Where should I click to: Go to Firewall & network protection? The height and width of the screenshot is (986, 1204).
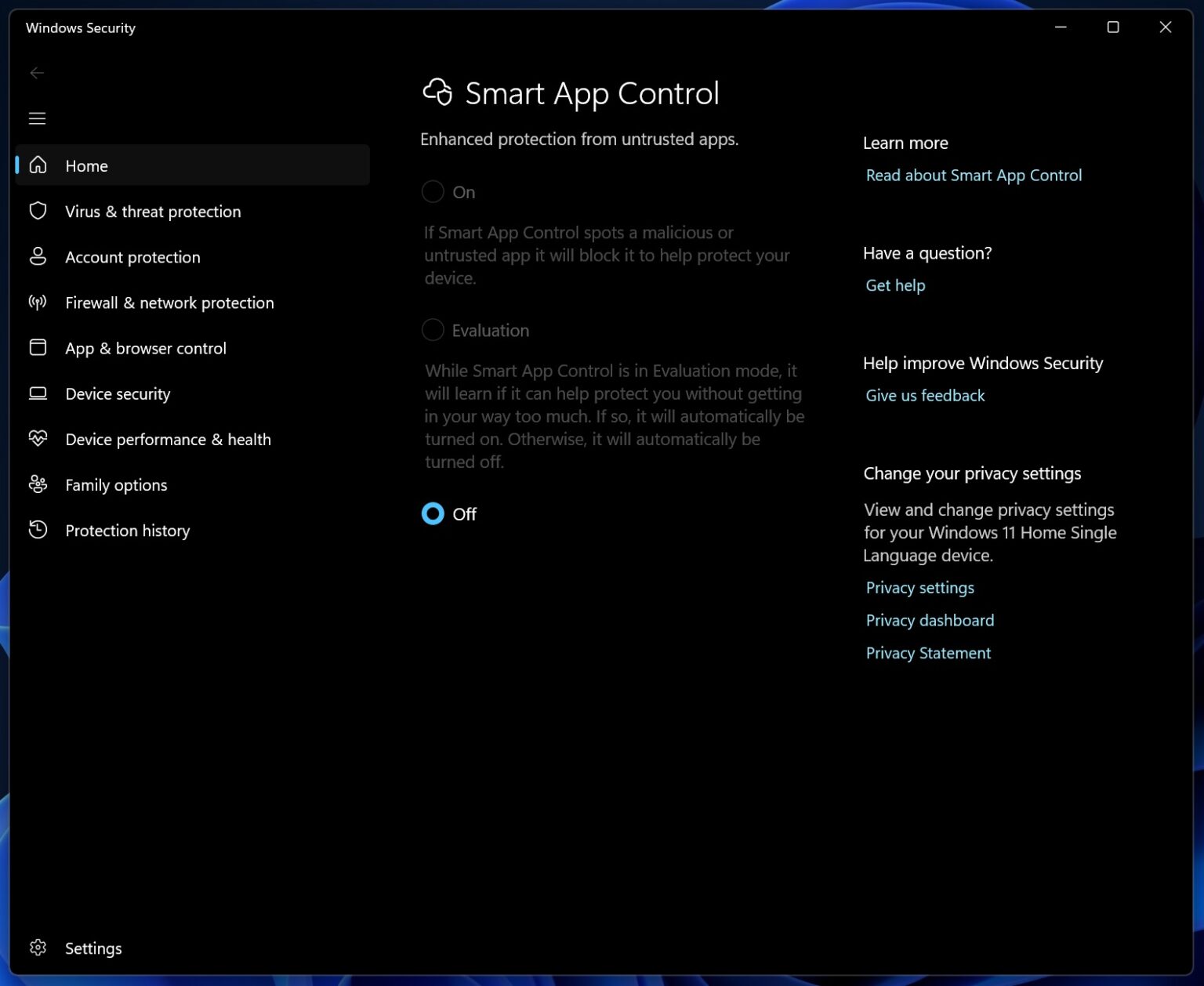[169, 303]
